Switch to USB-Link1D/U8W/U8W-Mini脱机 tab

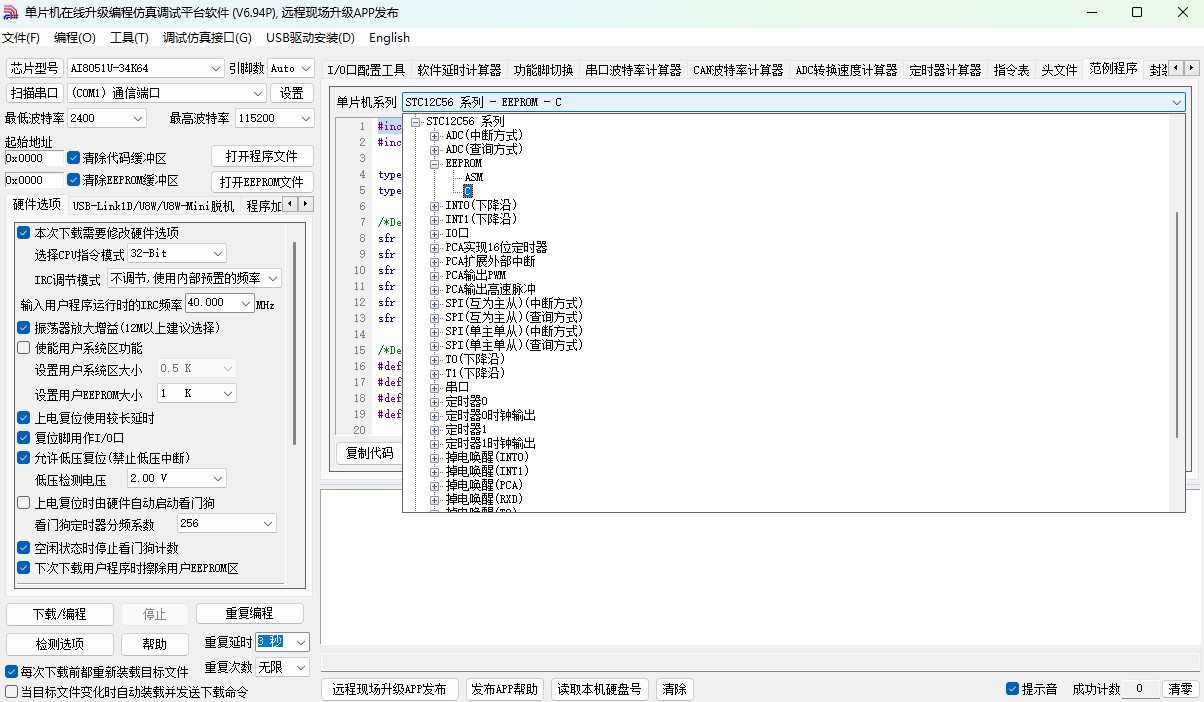[x=153, y=206]
